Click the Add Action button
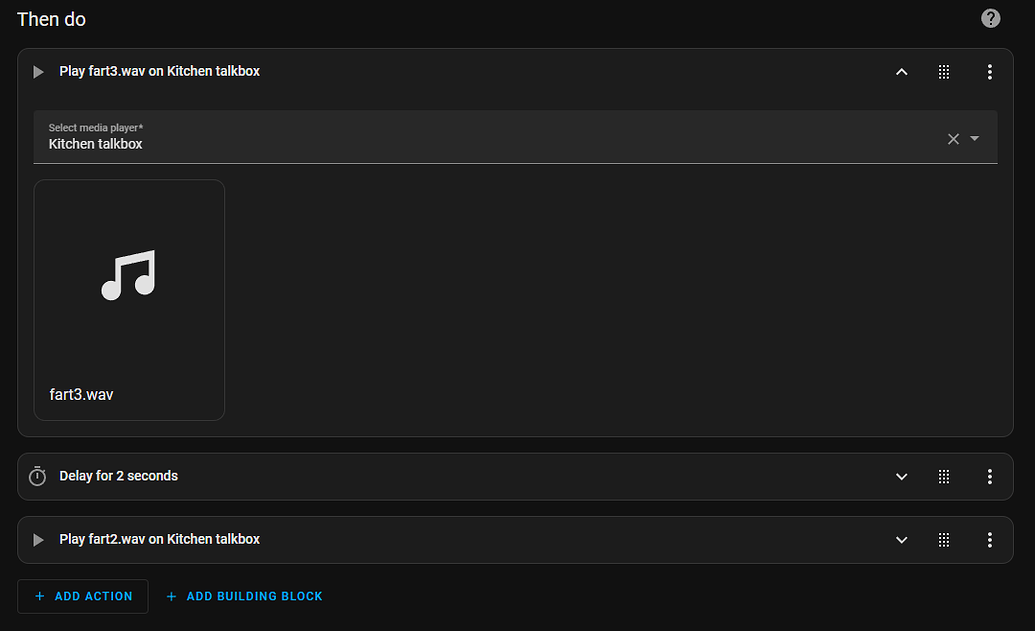 pyautogui.click(x=83, y=596)
